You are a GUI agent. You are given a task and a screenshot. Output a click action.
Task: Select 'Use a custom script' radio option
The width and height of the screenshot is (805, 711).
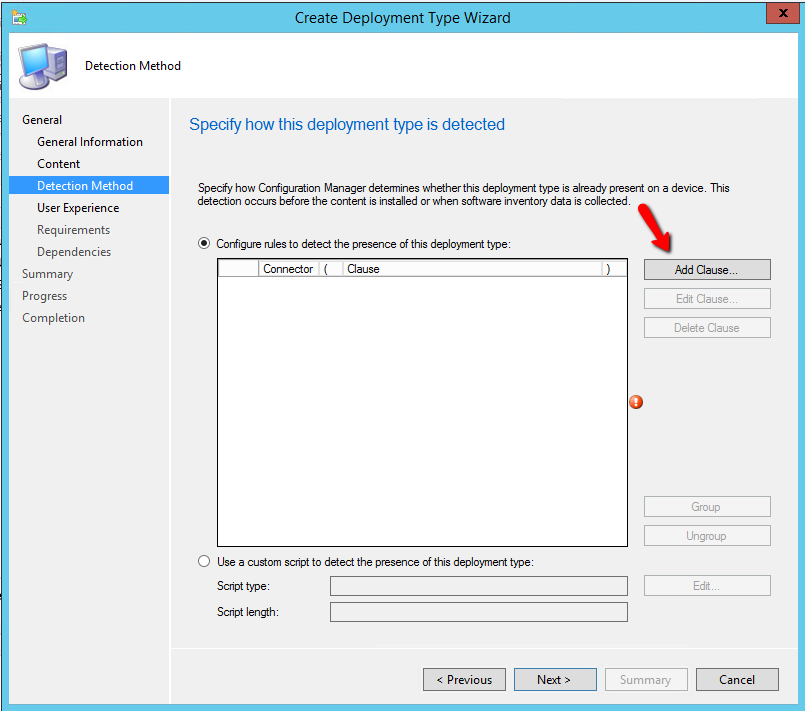(x=205, y=562)
